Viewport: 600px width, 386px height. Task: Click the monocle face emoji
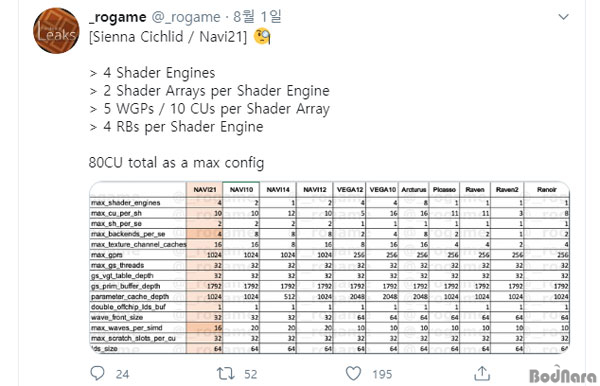[262, 36]
